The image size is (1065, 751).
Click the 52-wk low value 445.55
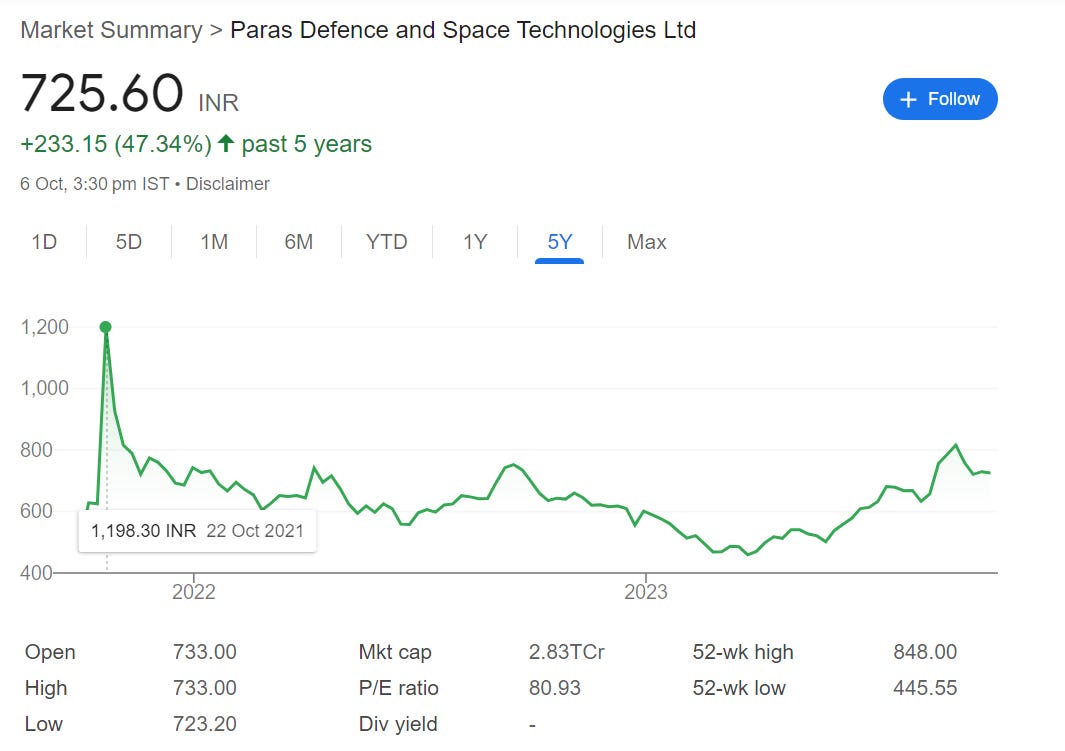point(925,688)
